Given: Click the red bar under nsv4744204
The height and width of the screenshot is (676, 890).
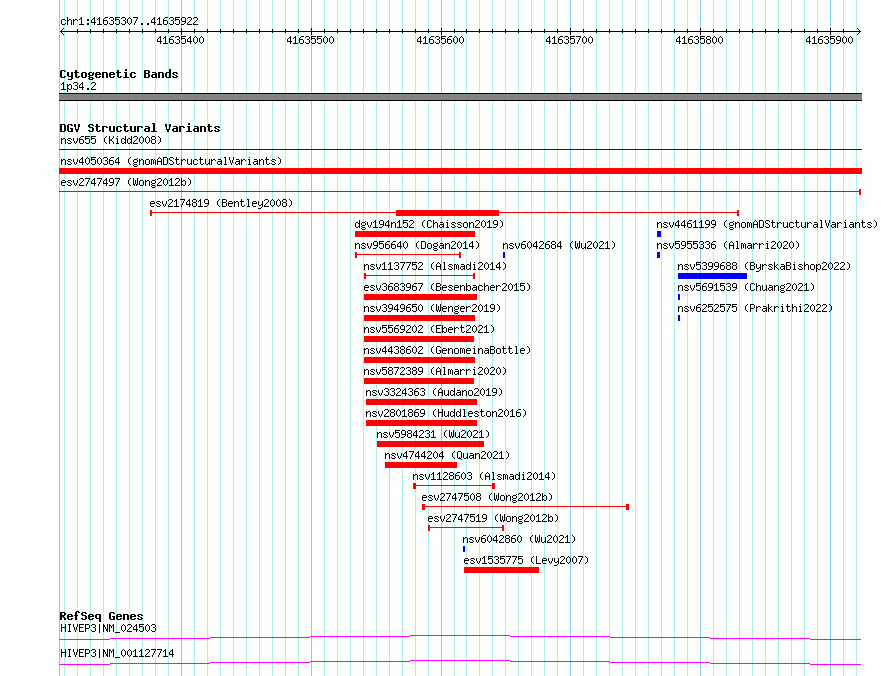Looking at the screenshot, I should pyautogui.click(x=421, y=465).
